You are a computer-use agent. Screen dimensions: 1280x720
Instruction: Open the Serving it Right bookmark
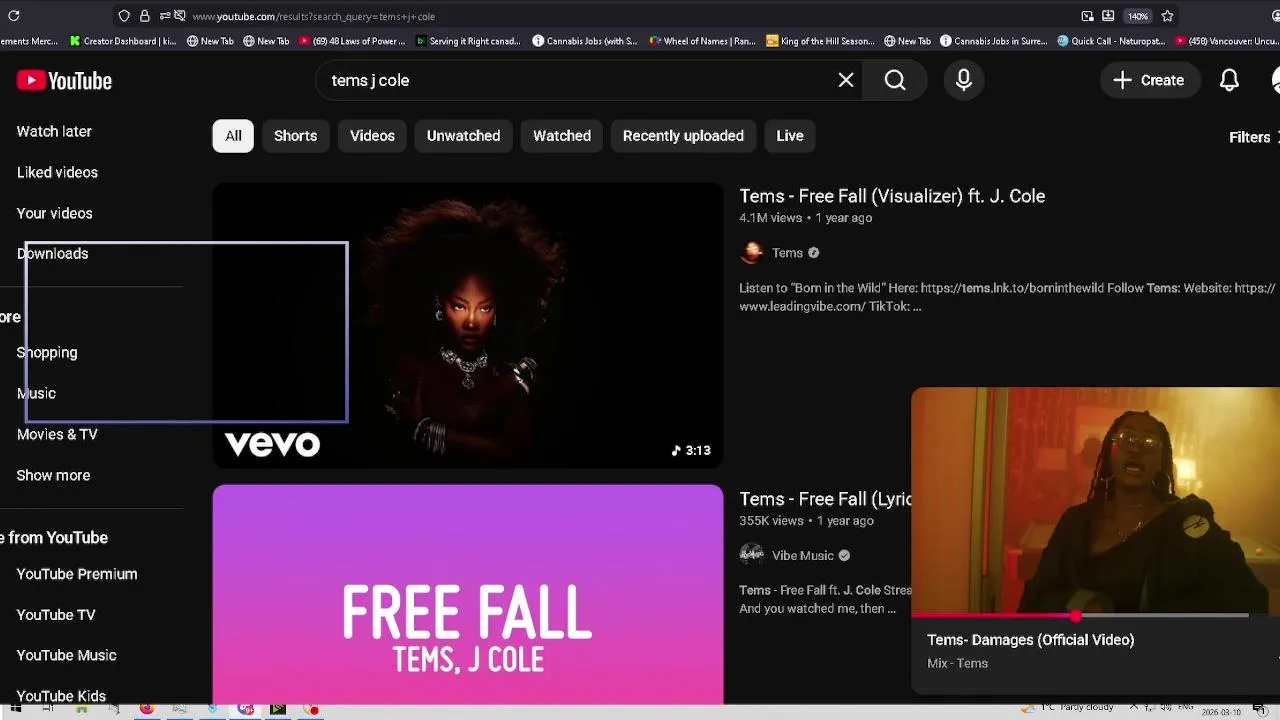pyautogui.click(x=468, y=41)
